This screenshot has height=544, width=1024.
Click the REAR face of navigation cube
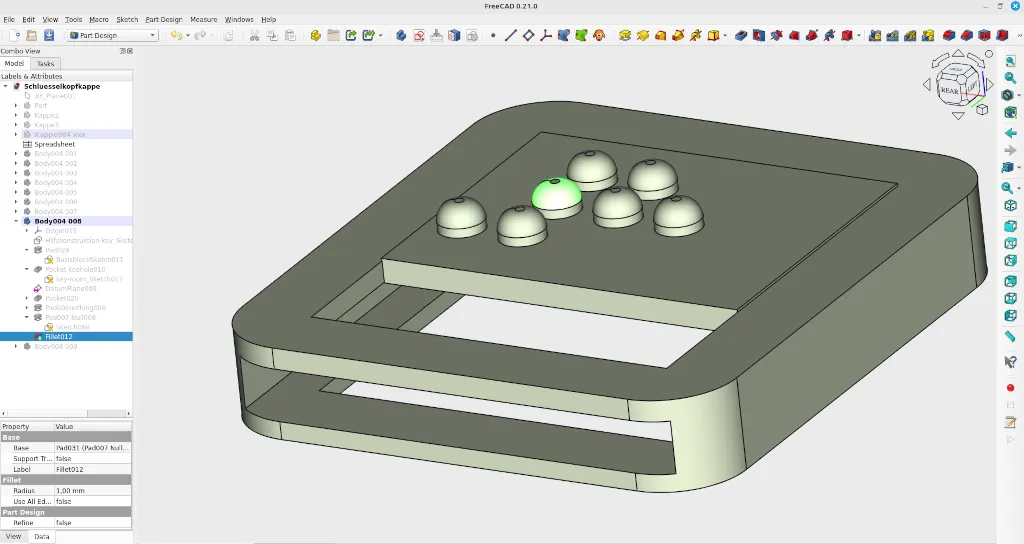(950, 90)
